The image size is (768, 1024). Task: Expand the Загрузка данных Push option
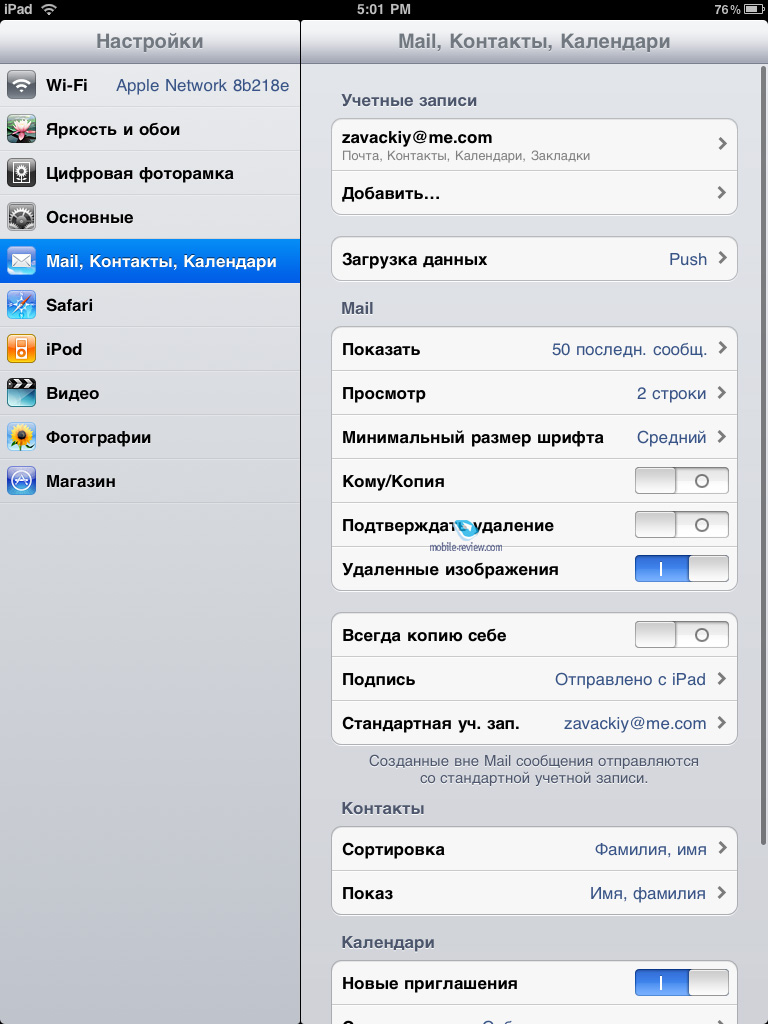click(534, 259)
